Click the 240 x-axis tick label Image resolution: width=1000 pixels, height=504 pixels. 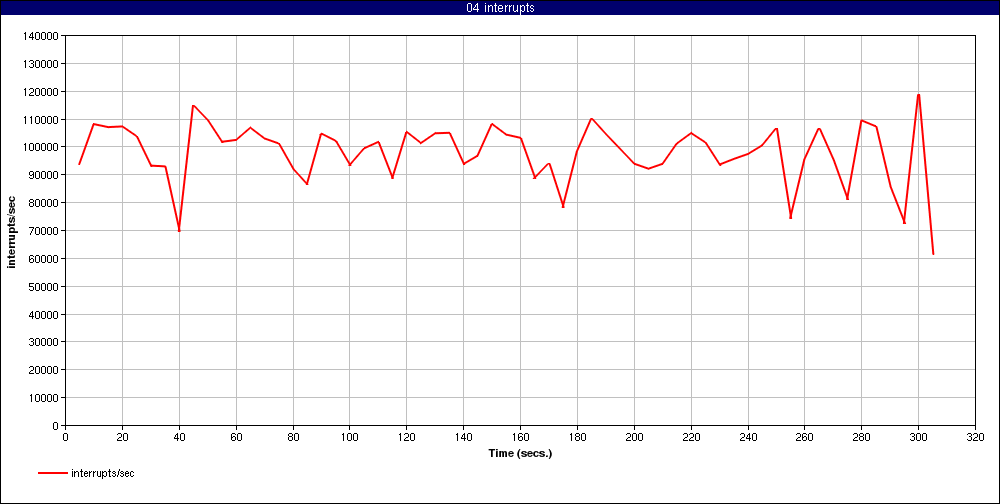(x=747, y=438)
